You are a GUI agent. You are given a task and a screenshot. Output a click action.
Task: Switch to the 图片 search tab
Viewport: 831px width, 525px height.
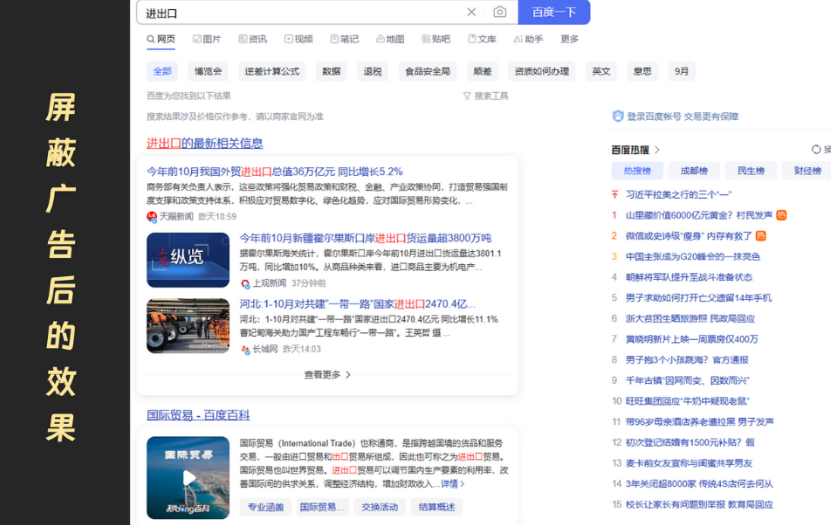pyautogui.click(x=205, y=39)
